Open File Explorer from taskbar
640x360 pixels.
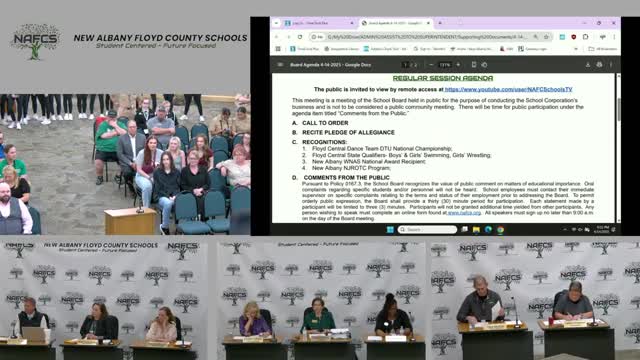pos(476,229)
